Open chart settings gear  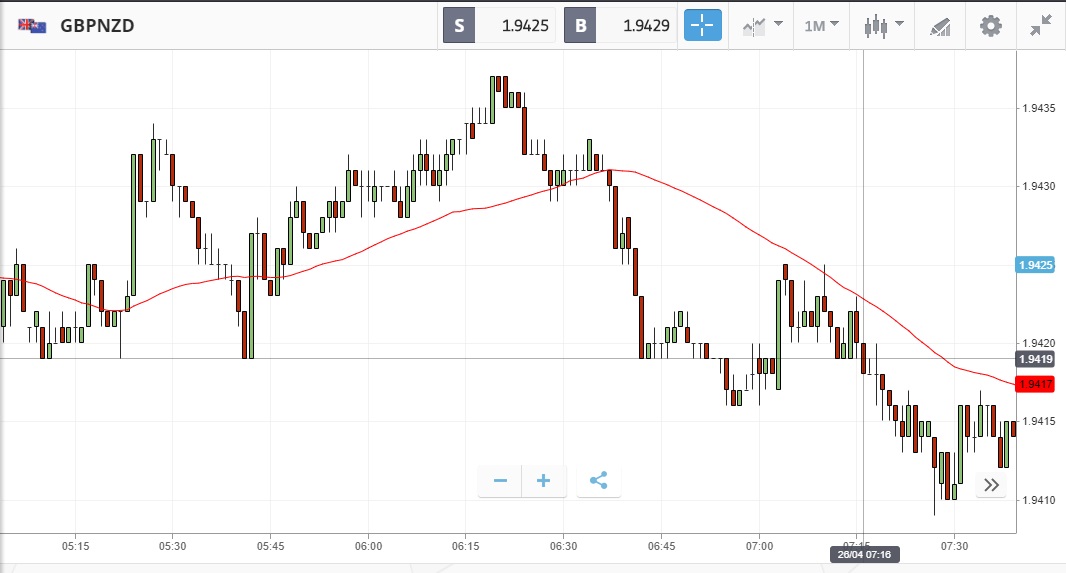pyautogui.click(x=990, y=25)
